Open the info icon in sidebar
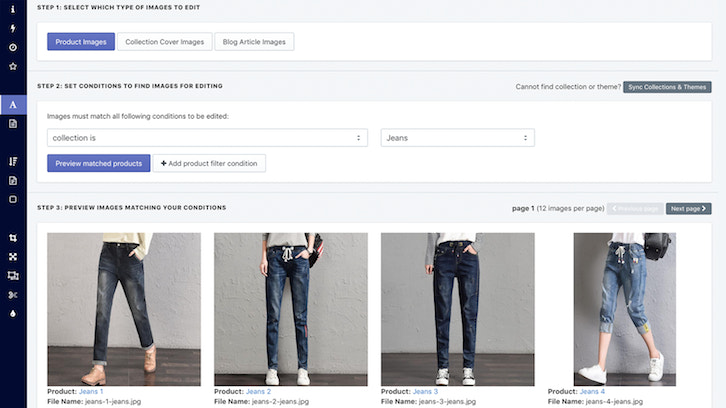 pos(13,9)
